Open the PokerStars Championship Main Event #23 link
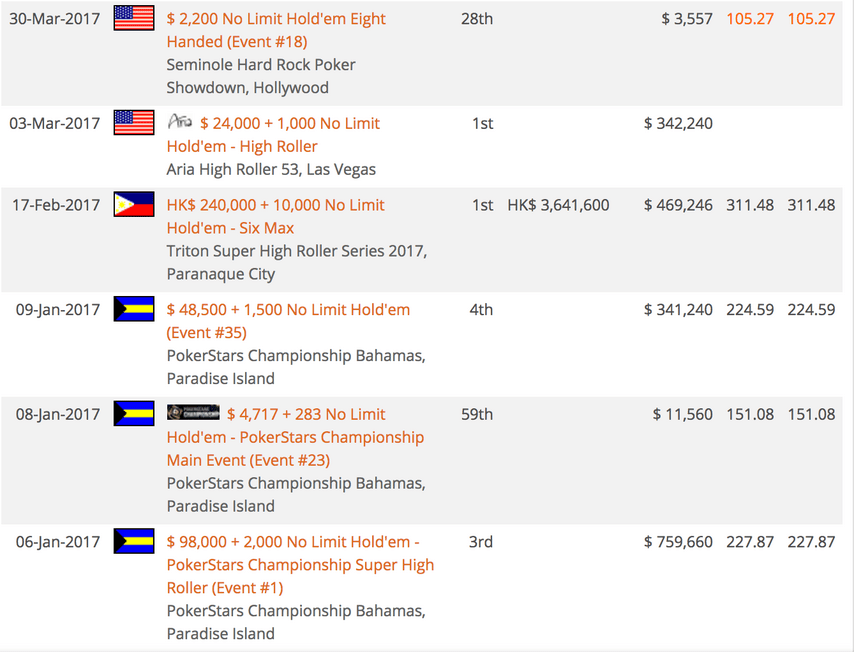Screen dimensions: 854x652 click(295, 437)
